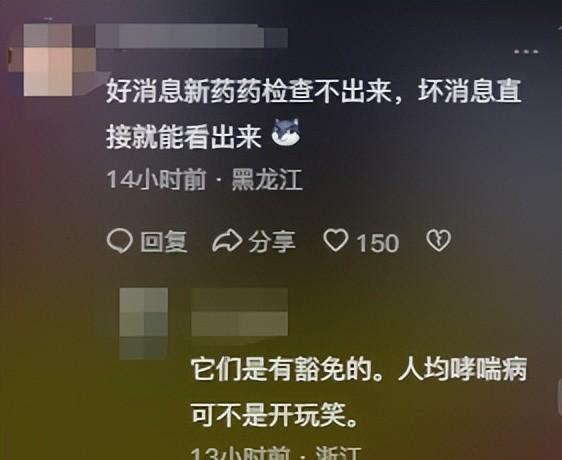Click the speech bubble reply icon

pyautogui.click(x=120, y=241)
